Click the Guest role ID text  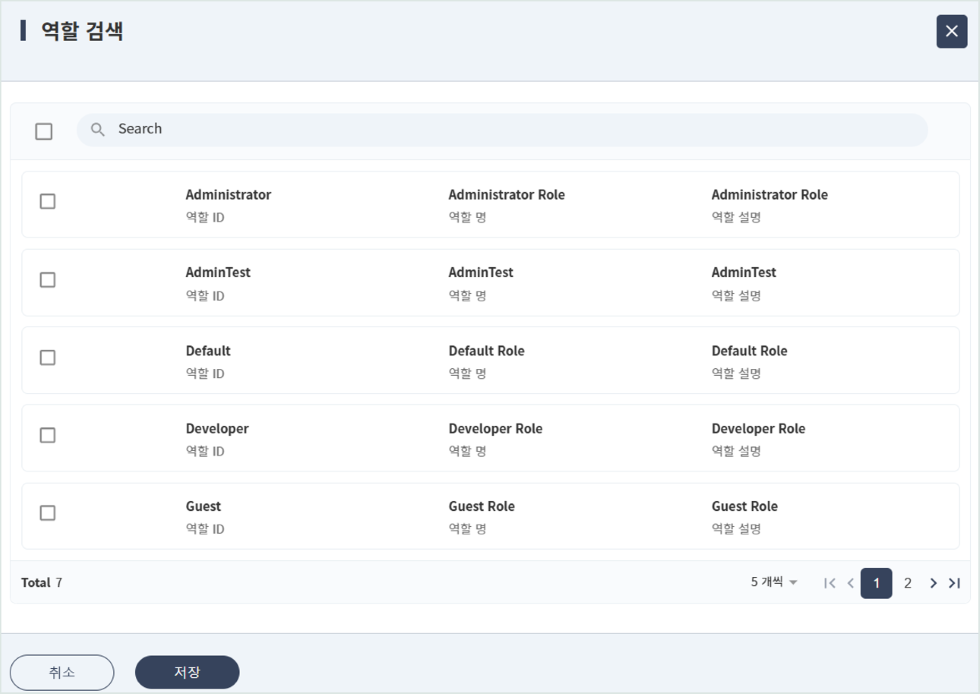tap(203, 506)
